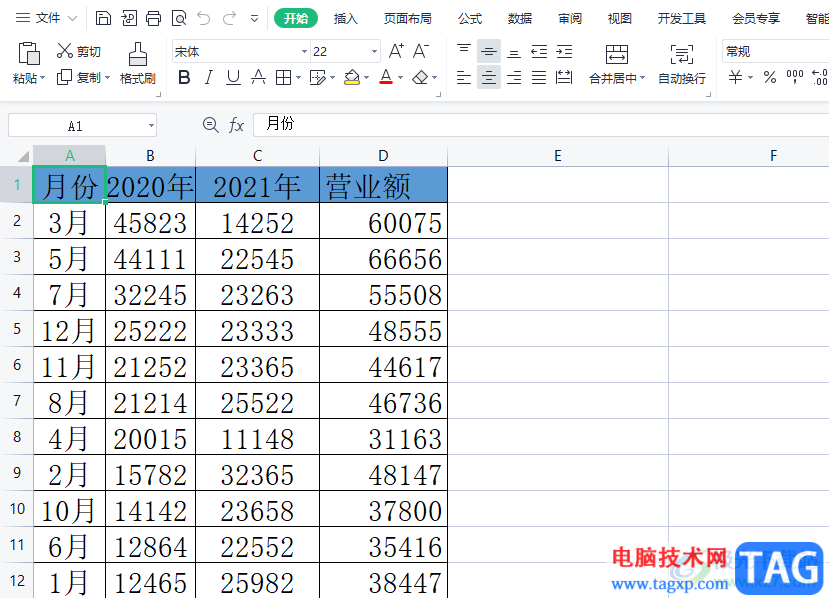Toggle Underline formatting
This screenshot has height=598, width=829.
click(x=233, y=78)
